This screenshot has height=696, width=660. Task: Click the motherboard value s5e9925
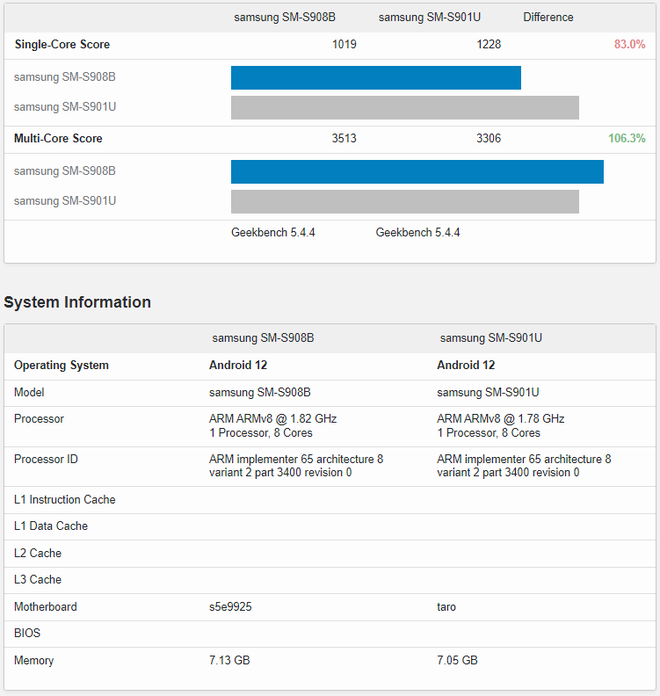(x=230, y=607)
